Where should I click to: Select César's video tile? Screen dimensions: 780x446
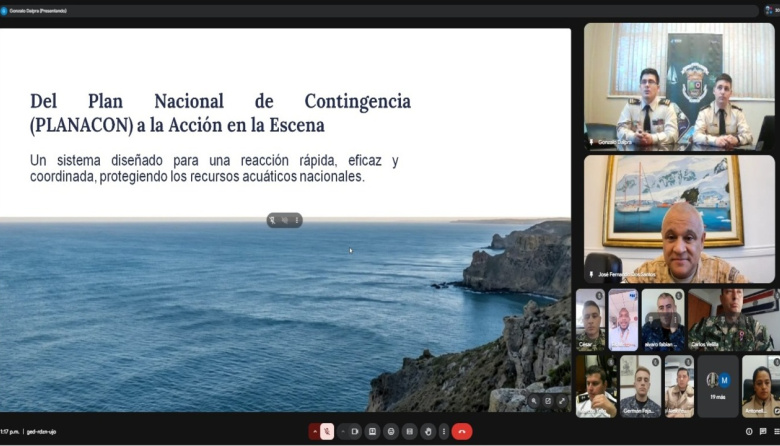point(590,320)
